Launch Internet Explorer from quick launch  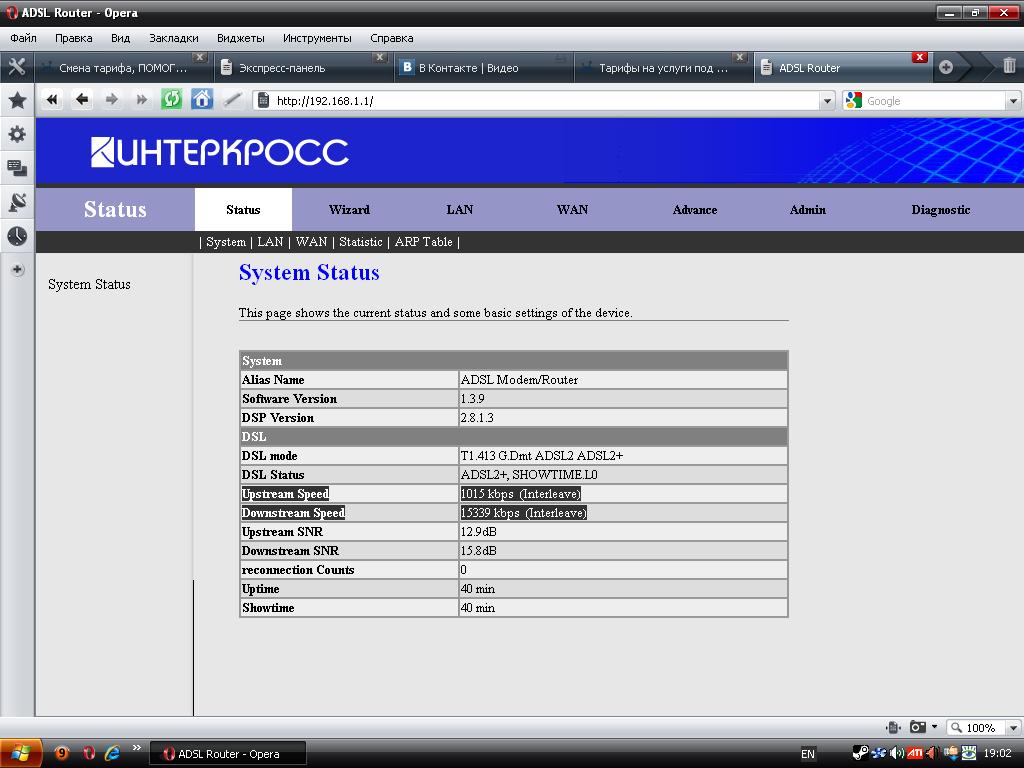click(x=113, y=752)
